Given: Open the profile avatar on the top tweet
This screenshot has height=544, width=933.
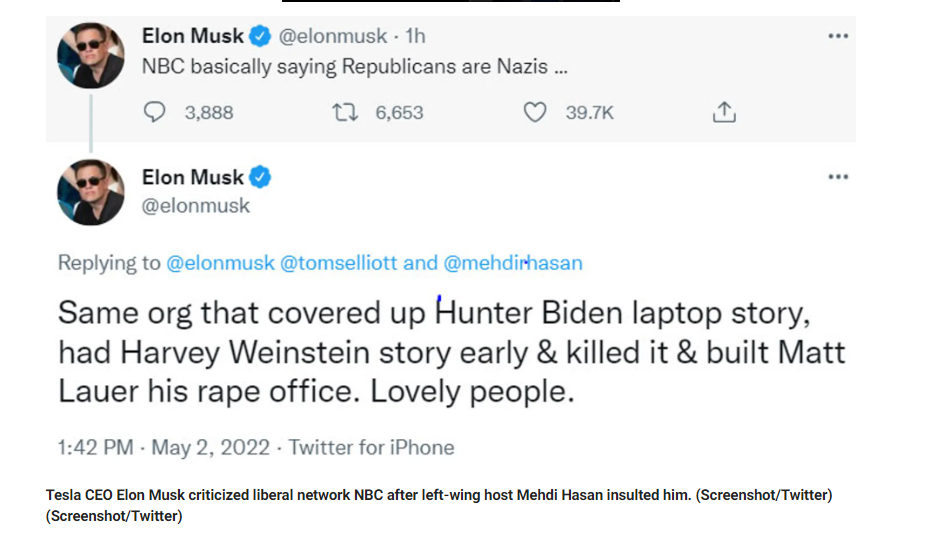Looking at the screenshot, I should coord(91,55).
